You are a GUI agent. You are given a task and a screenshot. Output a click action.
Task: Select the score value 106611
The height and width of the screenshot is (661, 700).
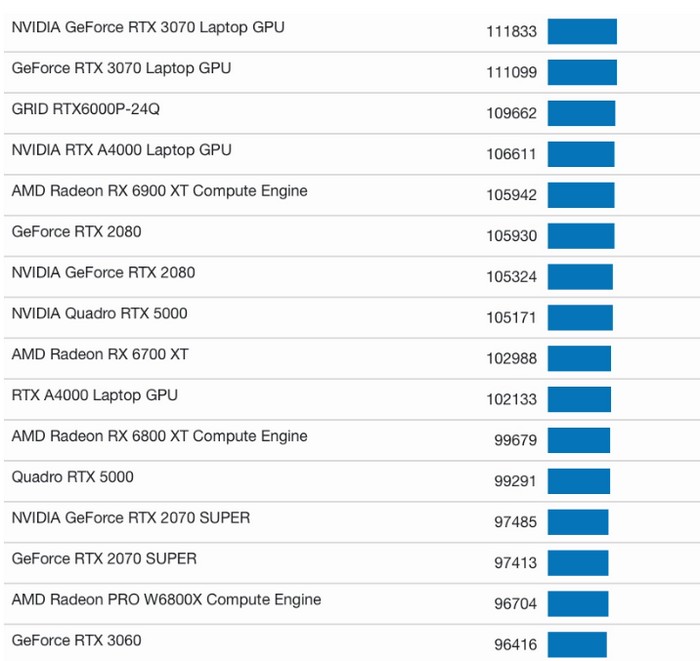(511, 154)
